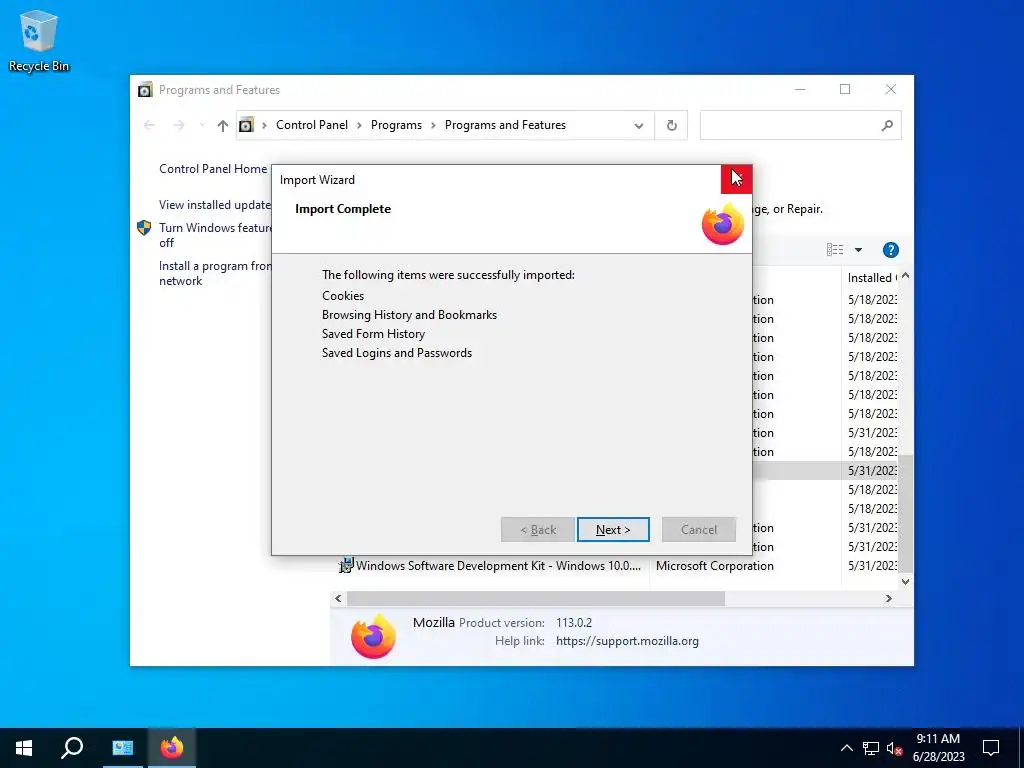This screenshot has width=1024, height=768.
Task: Open Turn Windows features on or off
Action: [x=215, y=235]
